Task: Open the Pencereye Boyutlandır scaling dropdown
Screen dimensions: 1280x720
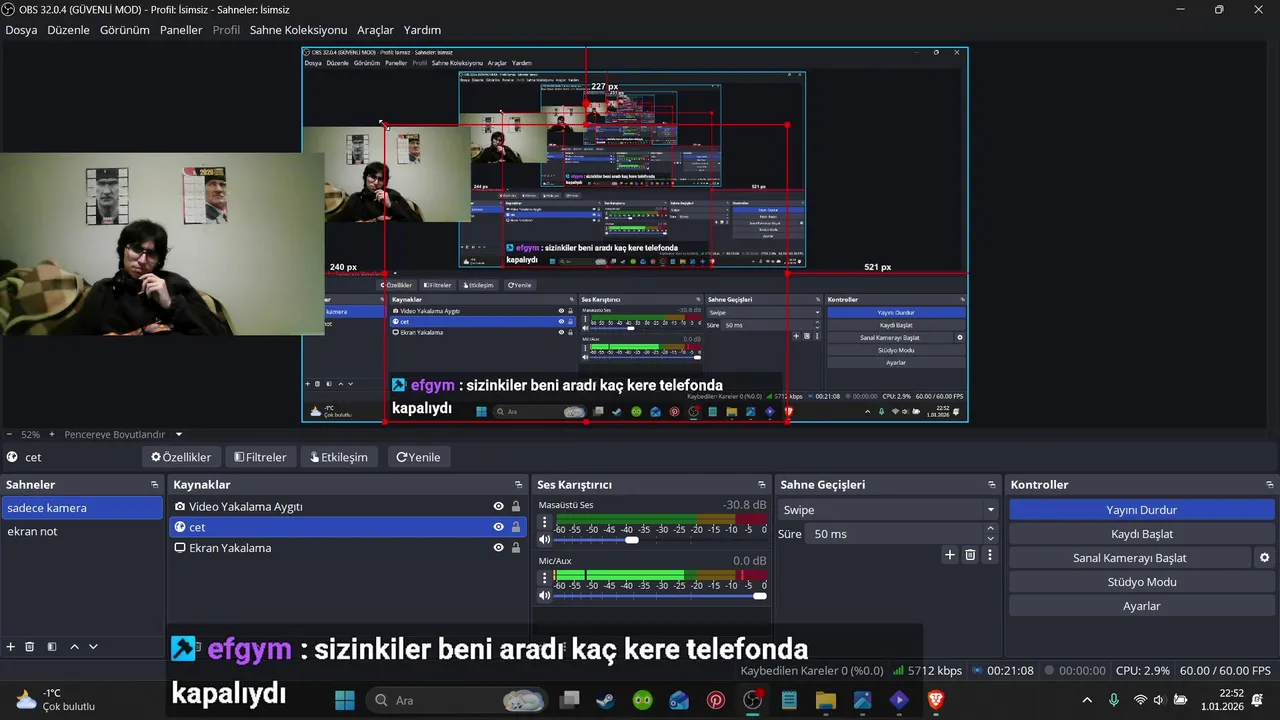Action: [x=123, y=435]
